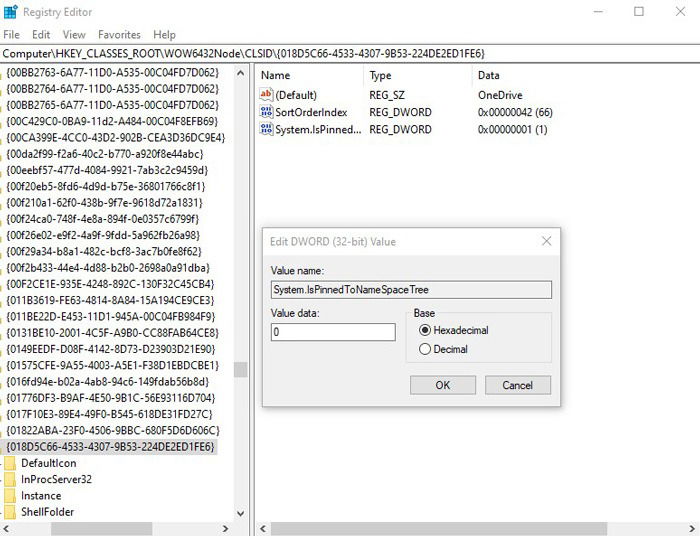Select key {00BB2765-6A77-11D0-A535-00C04FD7D062}

(112, 105)
